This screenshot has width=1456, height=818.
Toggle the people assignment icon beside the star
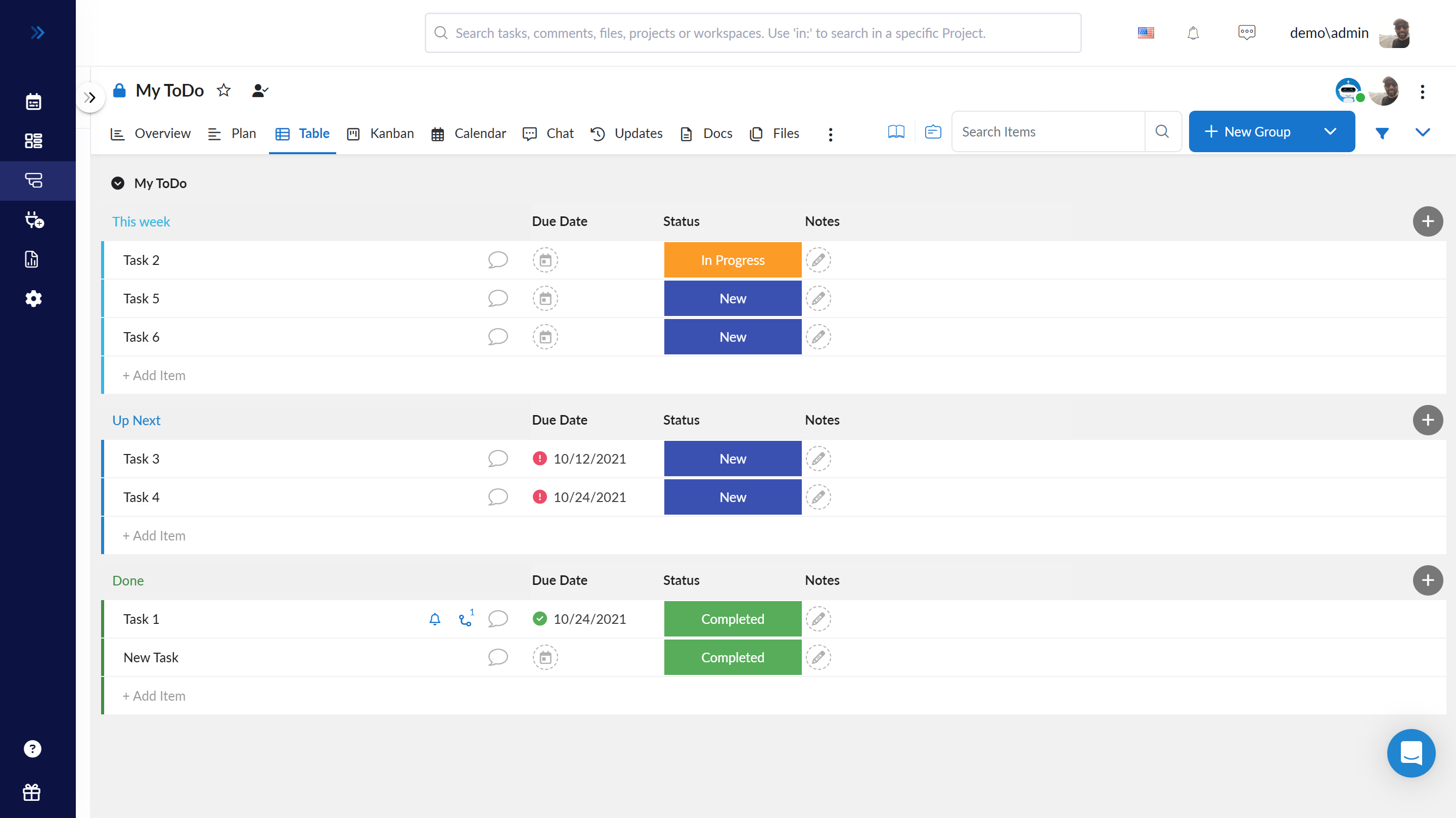[259, 90]
